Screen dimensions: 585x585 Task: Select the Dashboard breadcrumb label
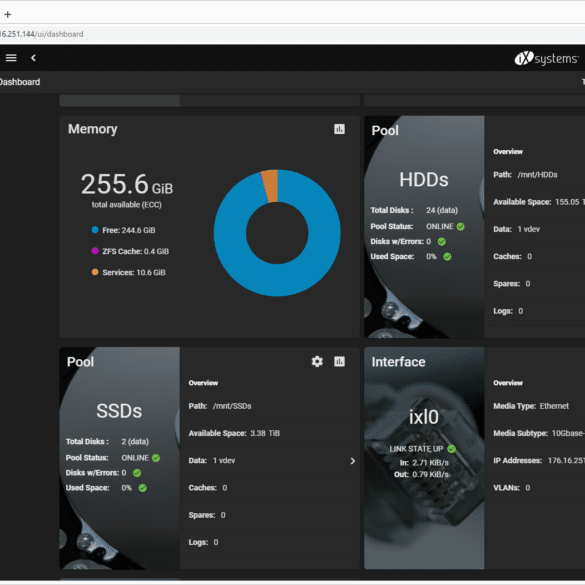point(20,82)
